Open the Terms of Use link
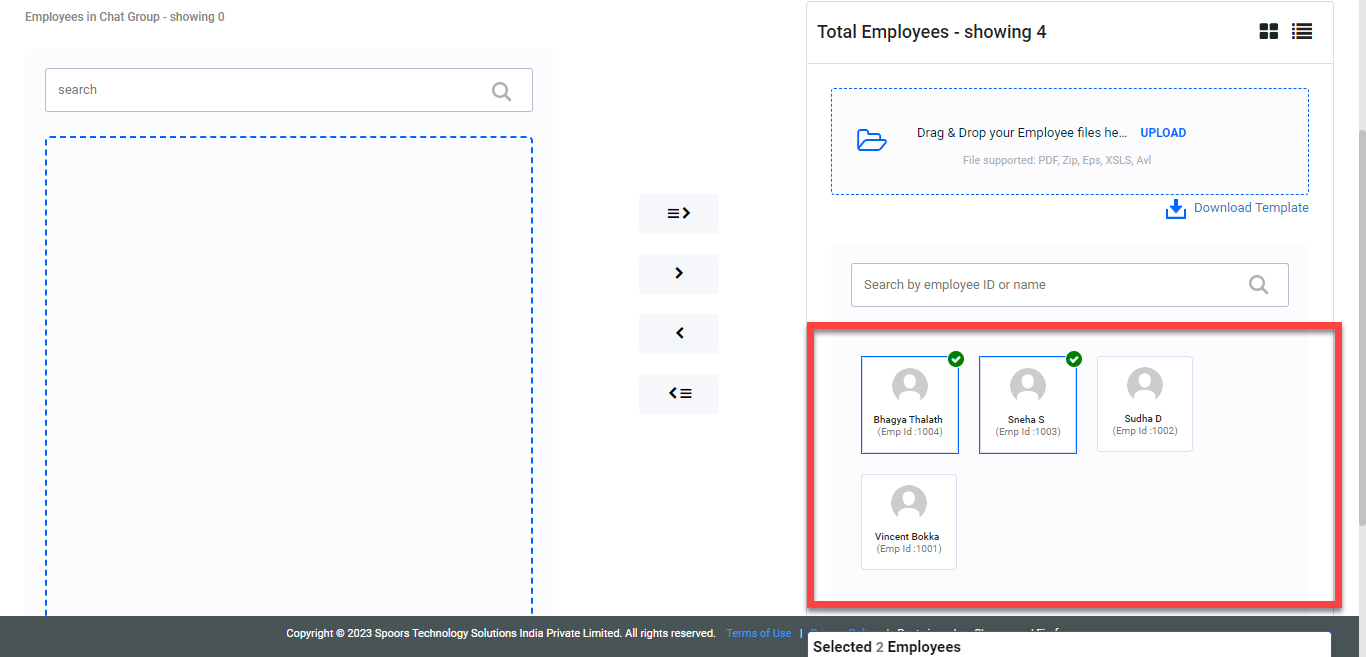This screenshot has height=657, width=1366. click(x=758, y=633)
